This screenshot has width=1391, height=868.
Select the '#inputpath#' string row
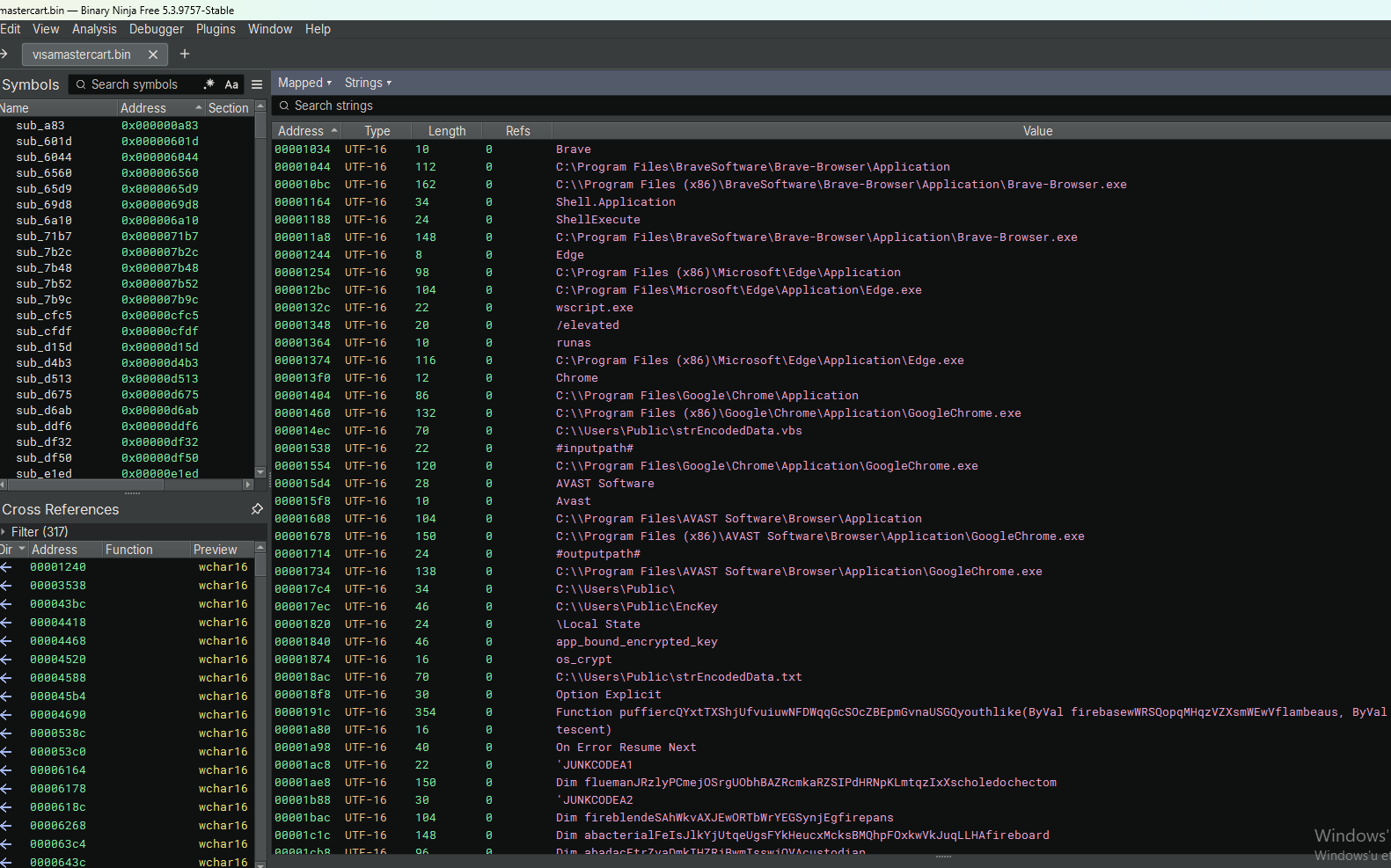tap(831, 449)
